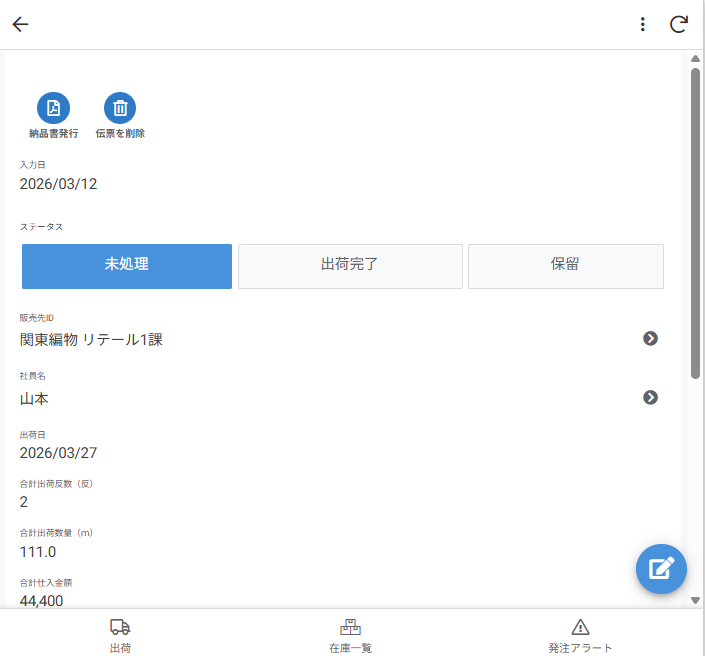The width and height of the screenshot is (705, 656).
Task: Click the 伝票を削除 trash icon
Action: (120, 108)
